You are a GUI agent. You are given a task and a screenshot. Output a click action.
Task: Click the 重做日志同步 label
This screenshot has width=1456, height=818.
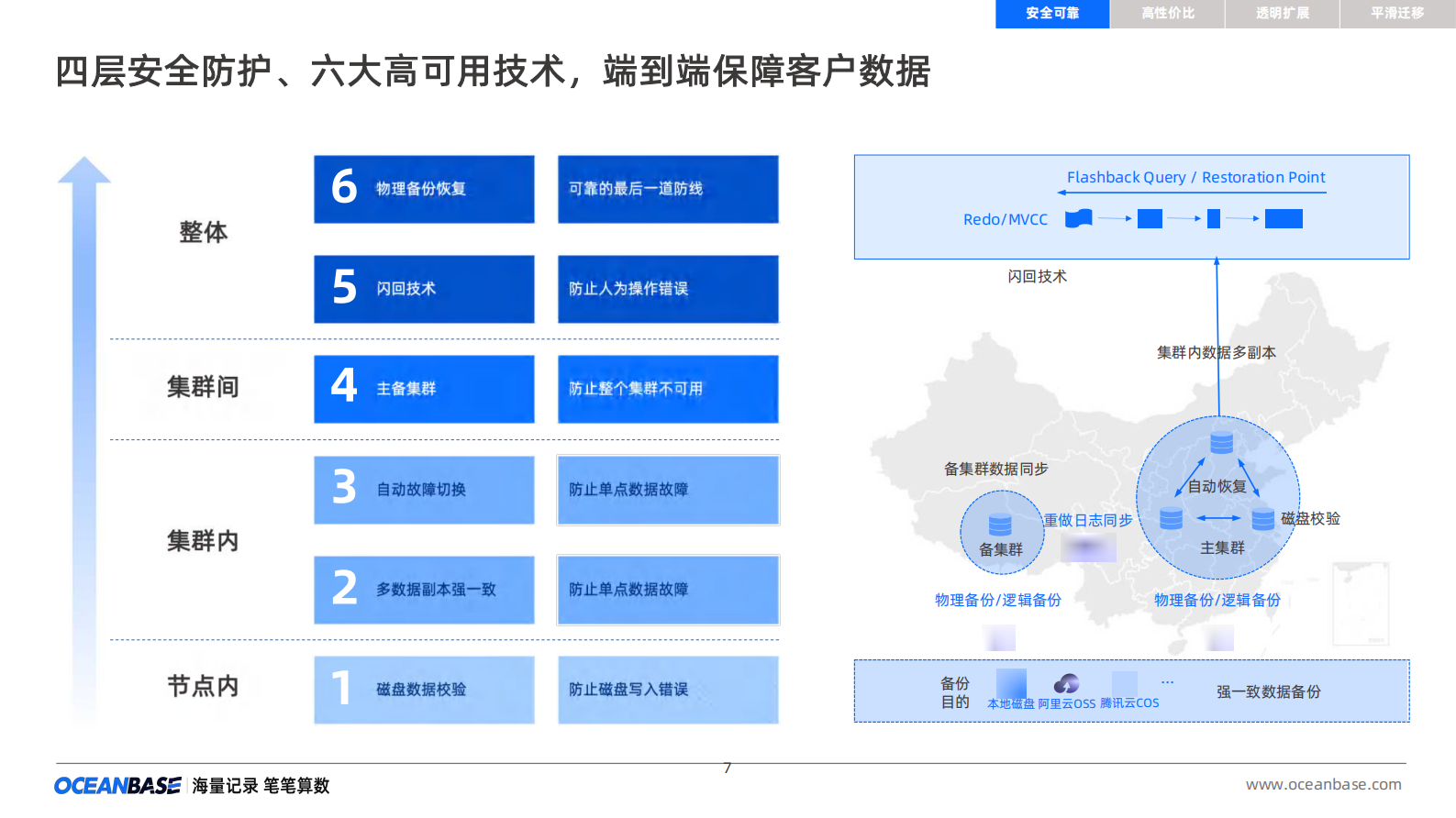1088,520
